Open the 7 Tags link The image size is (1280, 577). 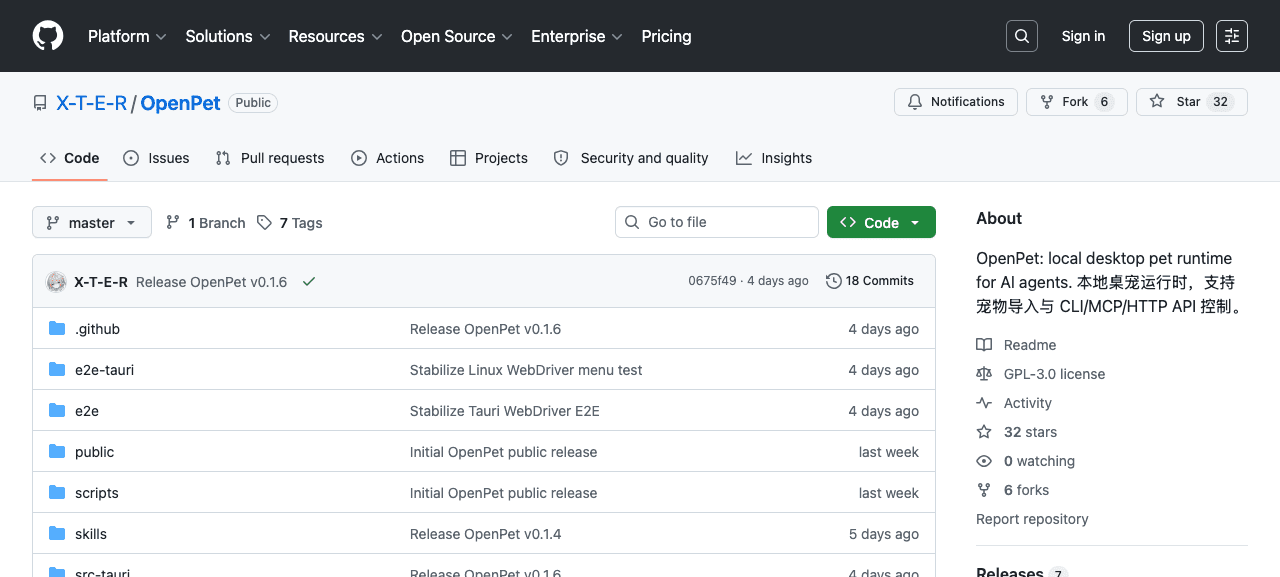tap(289, 222)
